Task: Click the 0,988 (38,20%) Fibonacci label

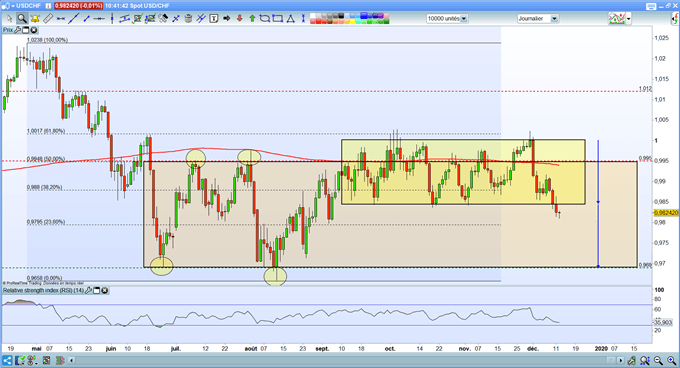Action: 44,188
